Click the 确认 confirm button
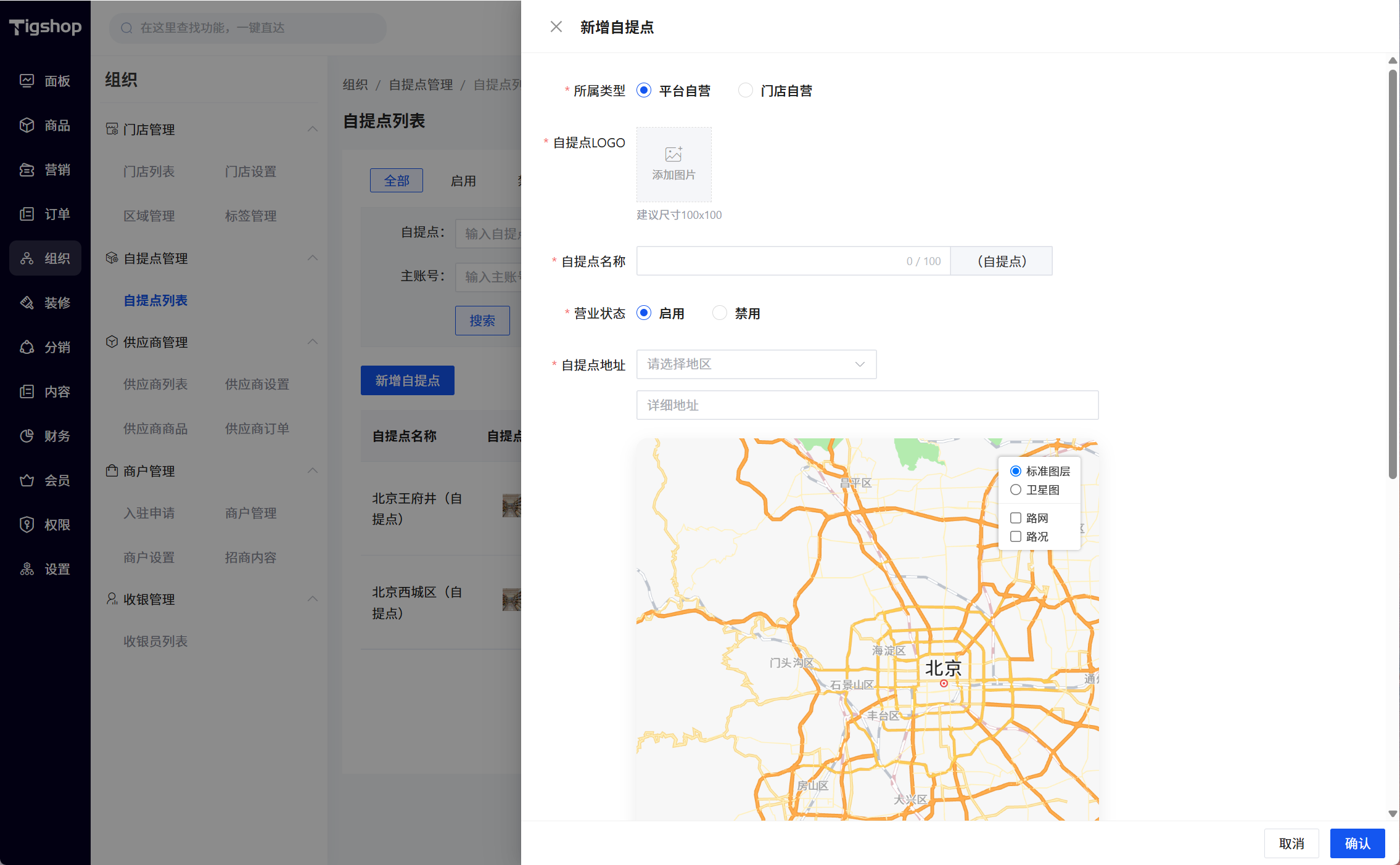The image size is (1400, 865). pos(1357,843)
